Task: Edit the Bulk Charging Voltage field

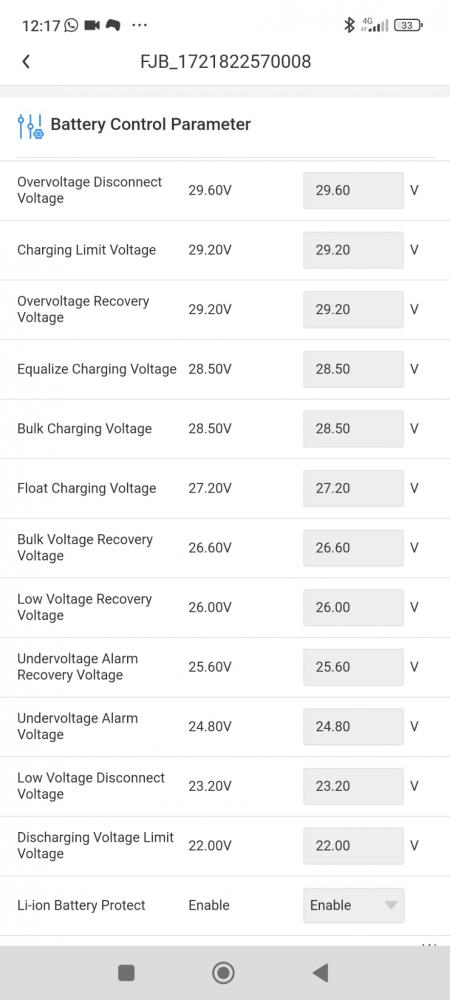Action: [x=353, y=429]
